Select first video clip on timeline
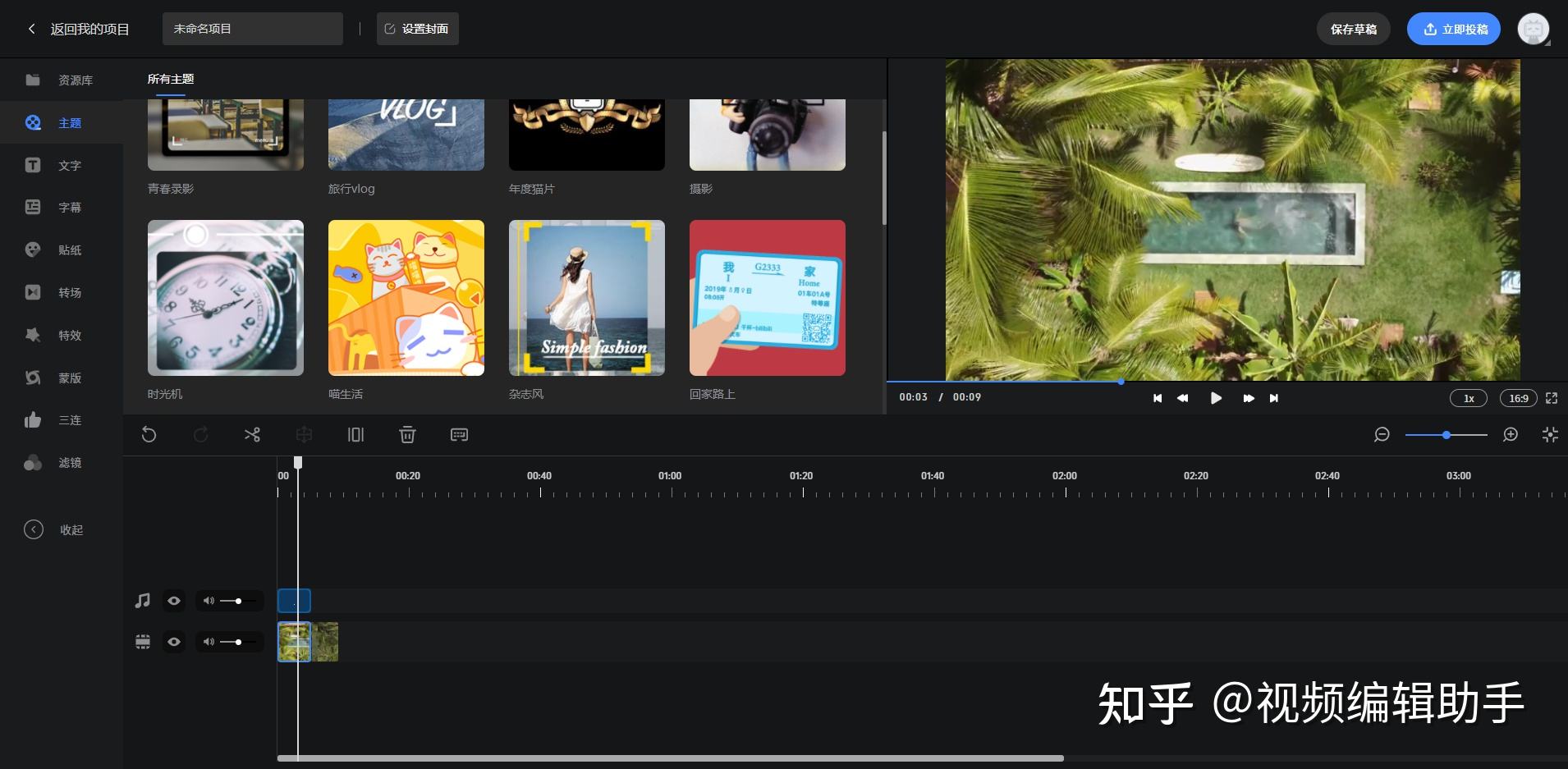This screenshot has height=769, width=1568. 294,642
